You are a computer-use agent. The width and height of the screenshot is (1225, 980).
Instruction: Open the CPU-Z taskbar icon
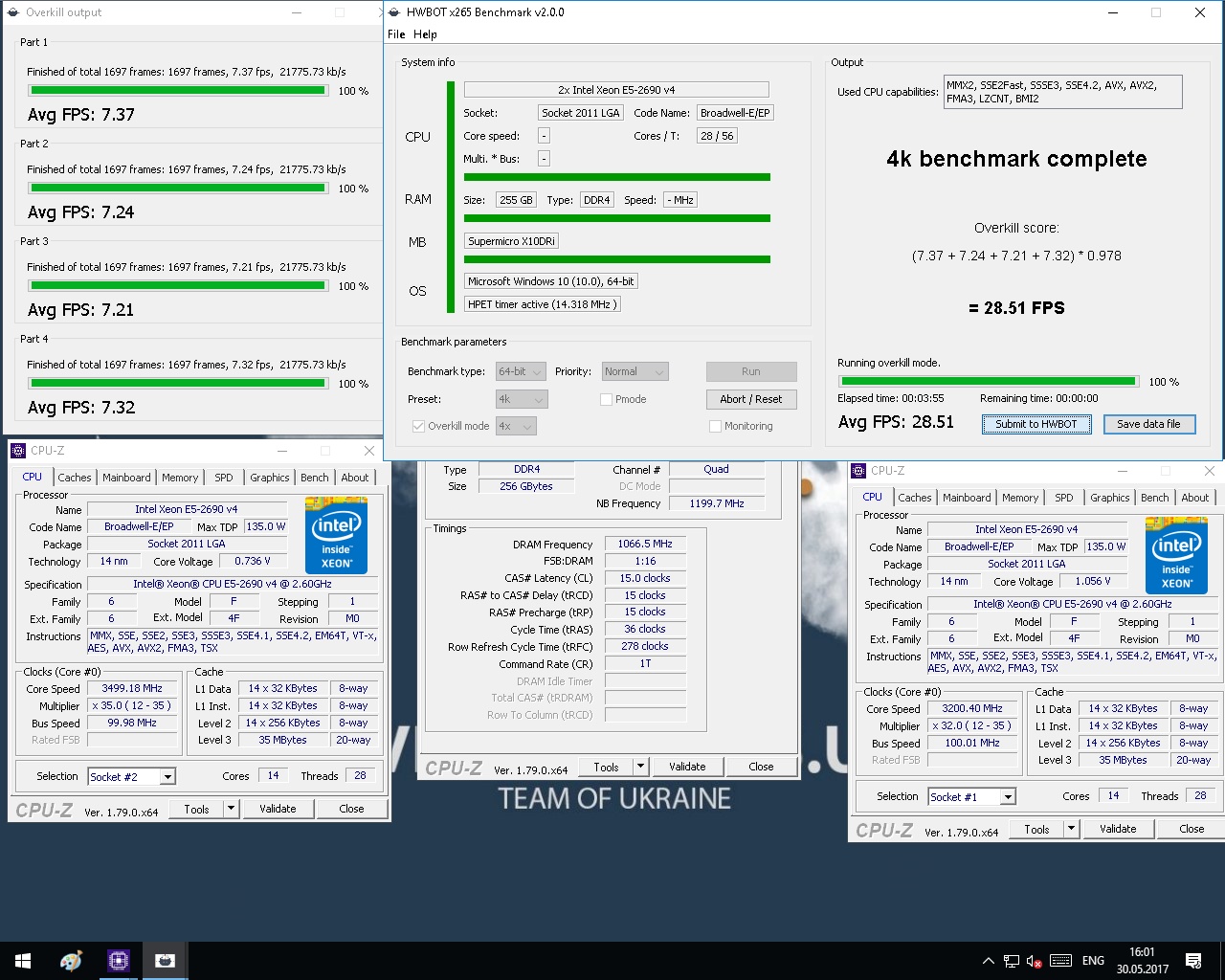119,961
